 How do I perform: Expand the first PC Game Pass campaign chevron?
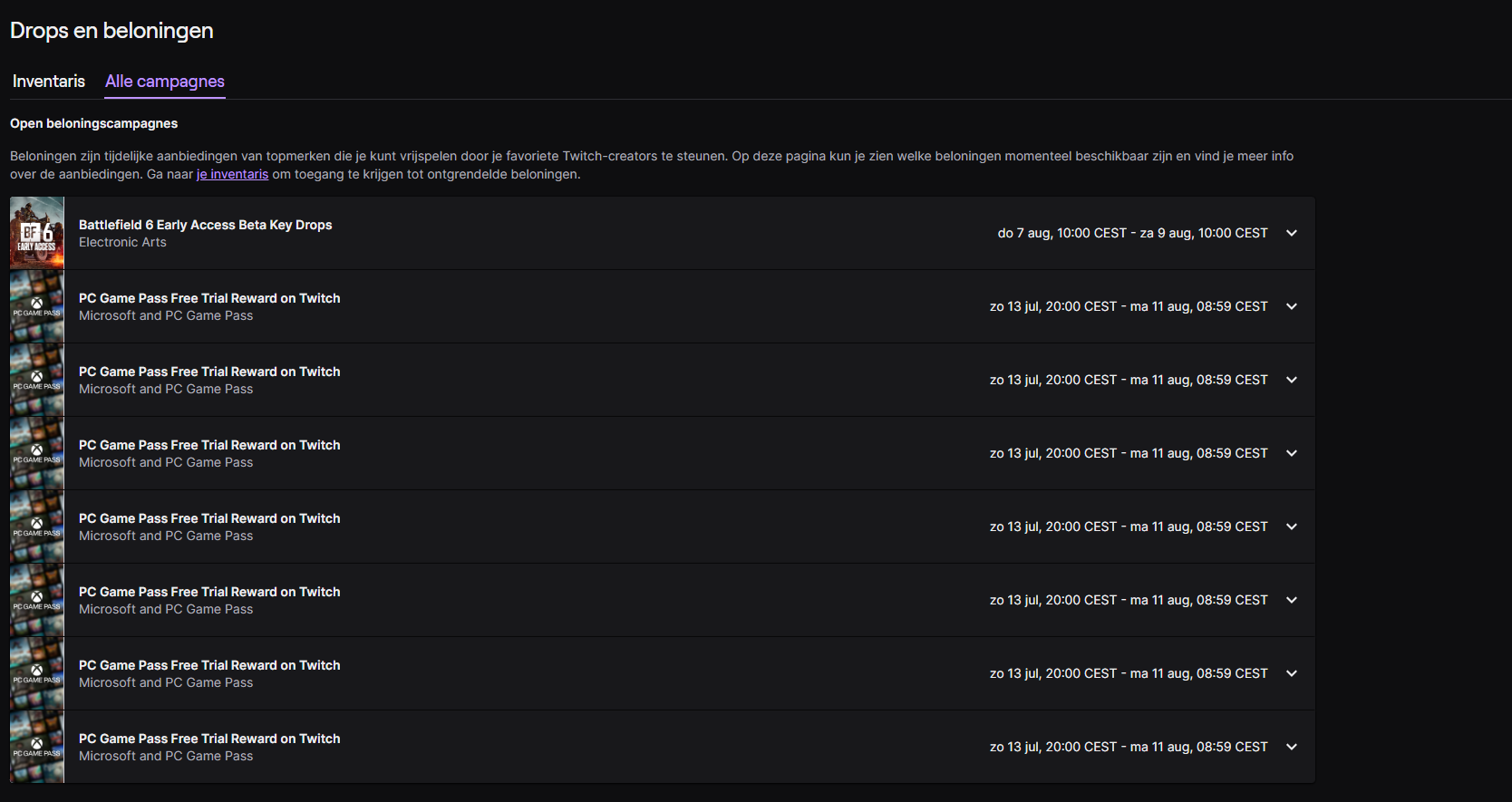1292,306
